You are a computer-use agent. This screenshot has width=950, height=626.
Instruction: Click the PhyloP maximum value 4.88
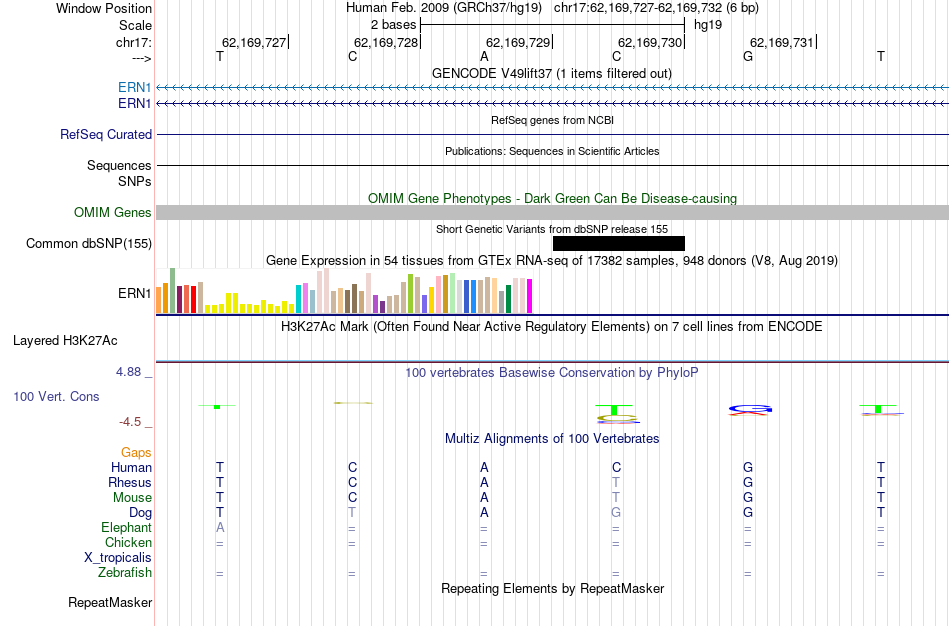[x=128, y=372]
